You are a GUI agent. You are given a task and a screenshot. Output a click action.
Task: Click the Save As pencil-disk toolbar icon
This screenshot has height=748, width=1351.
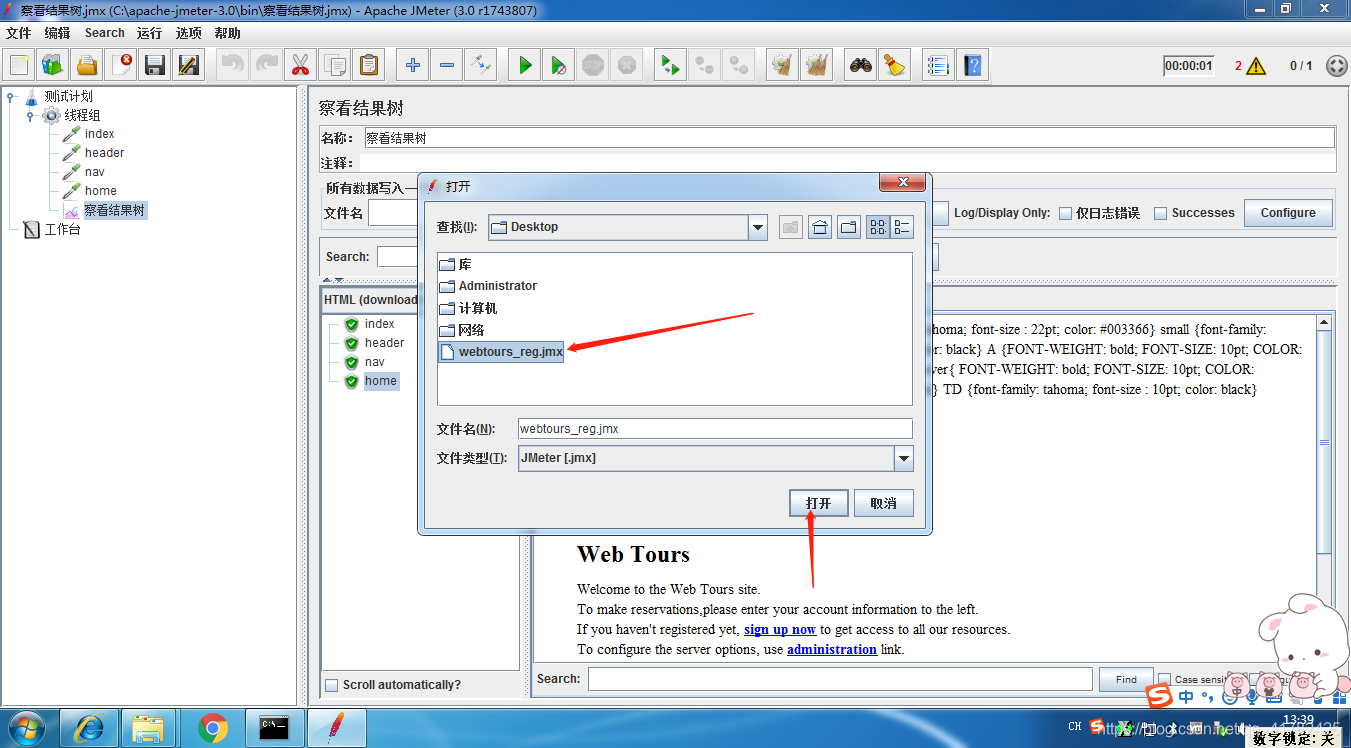(x=189, y=66)
